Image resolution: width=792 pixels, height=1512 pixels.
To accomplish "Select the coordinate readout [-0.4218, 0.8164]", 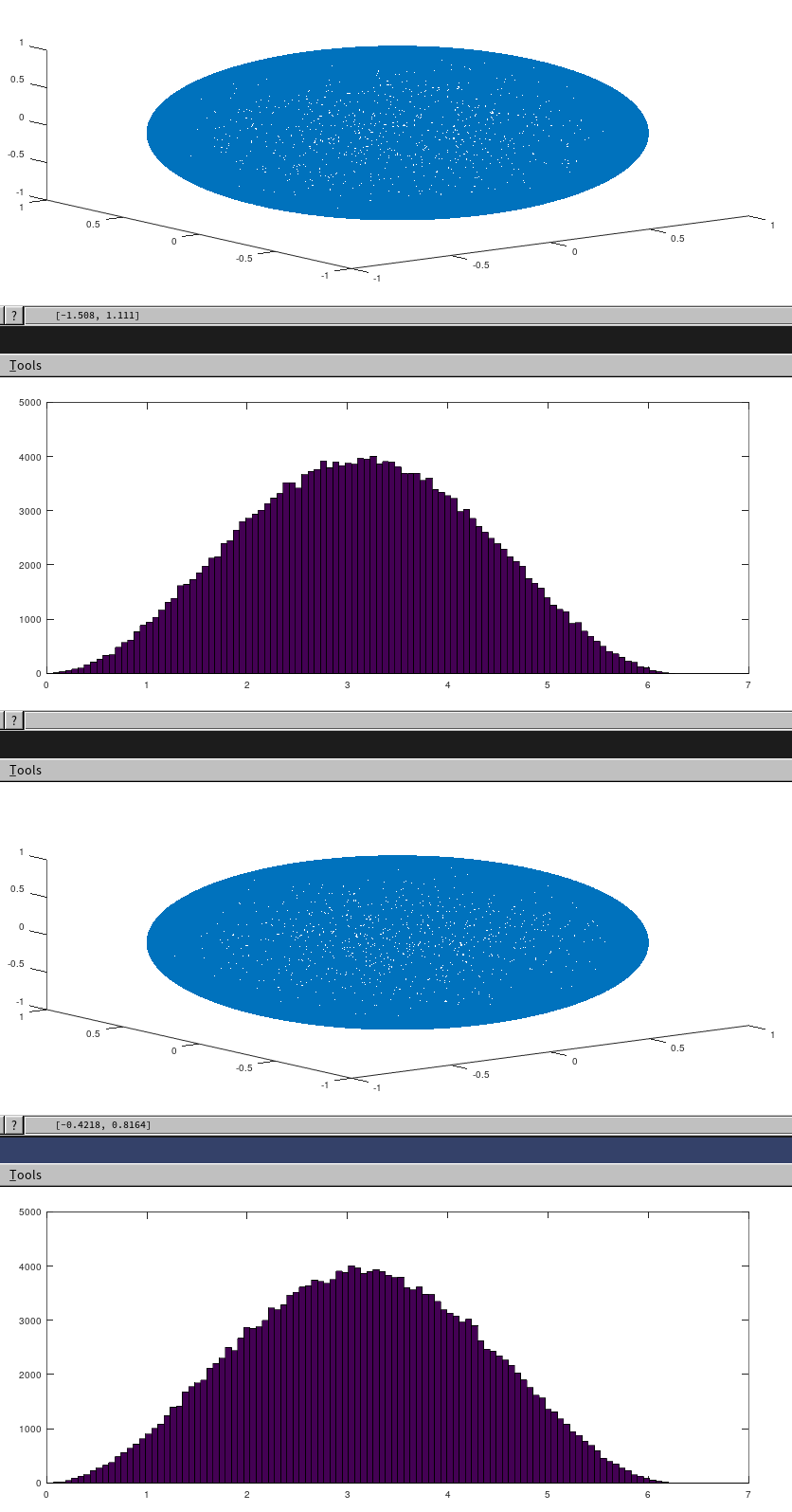I will point(103,1125).
